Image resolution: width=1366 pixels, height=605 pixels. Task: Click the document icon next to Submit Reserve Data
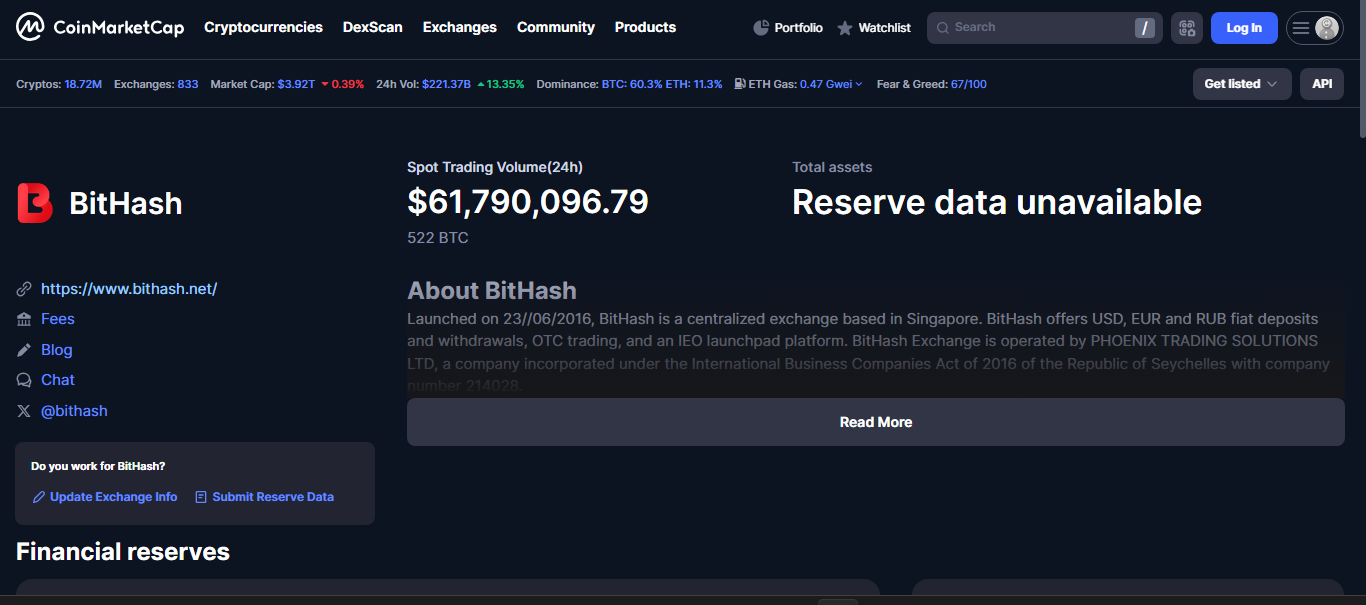pyautogui.click(x=201, y=497)
